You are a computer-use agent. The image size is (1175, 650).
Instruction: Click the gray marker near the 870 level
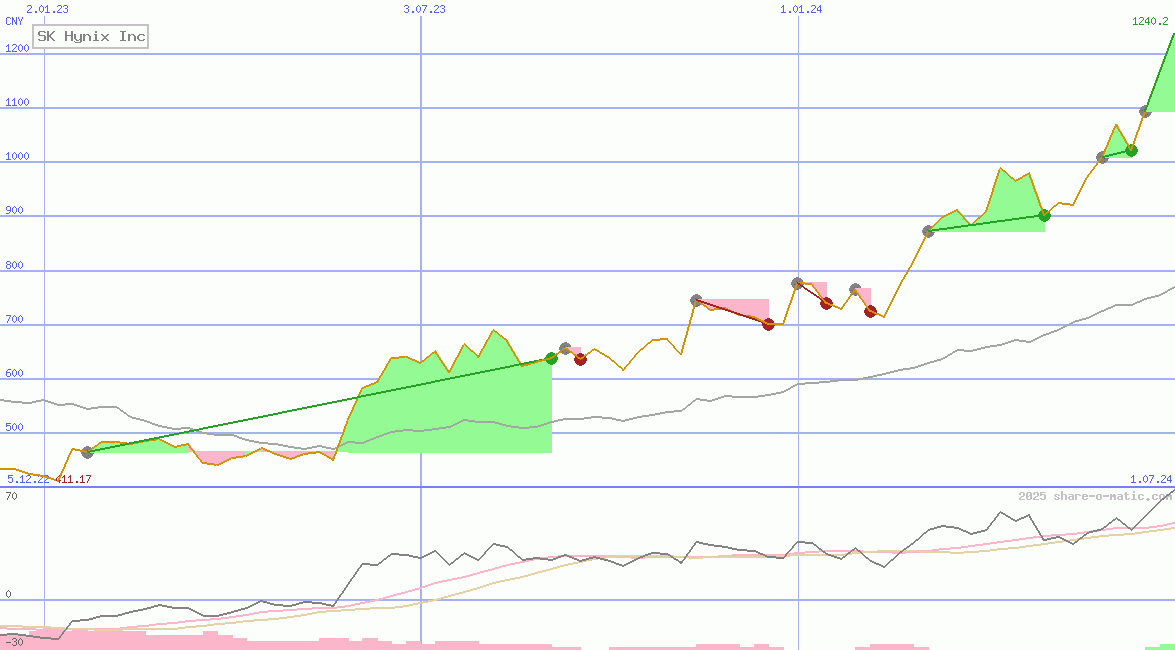(x=926, y=229)
